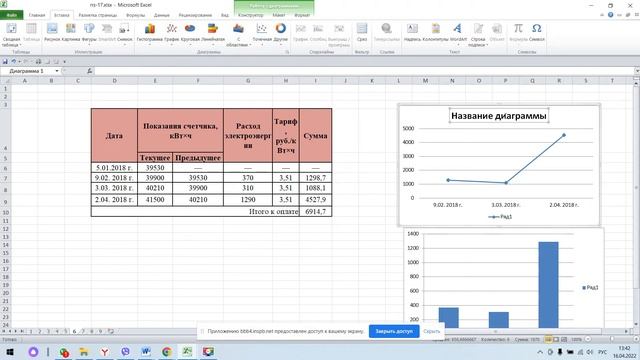
Task: Expand the formula bar
Action: tap(637, 71)
